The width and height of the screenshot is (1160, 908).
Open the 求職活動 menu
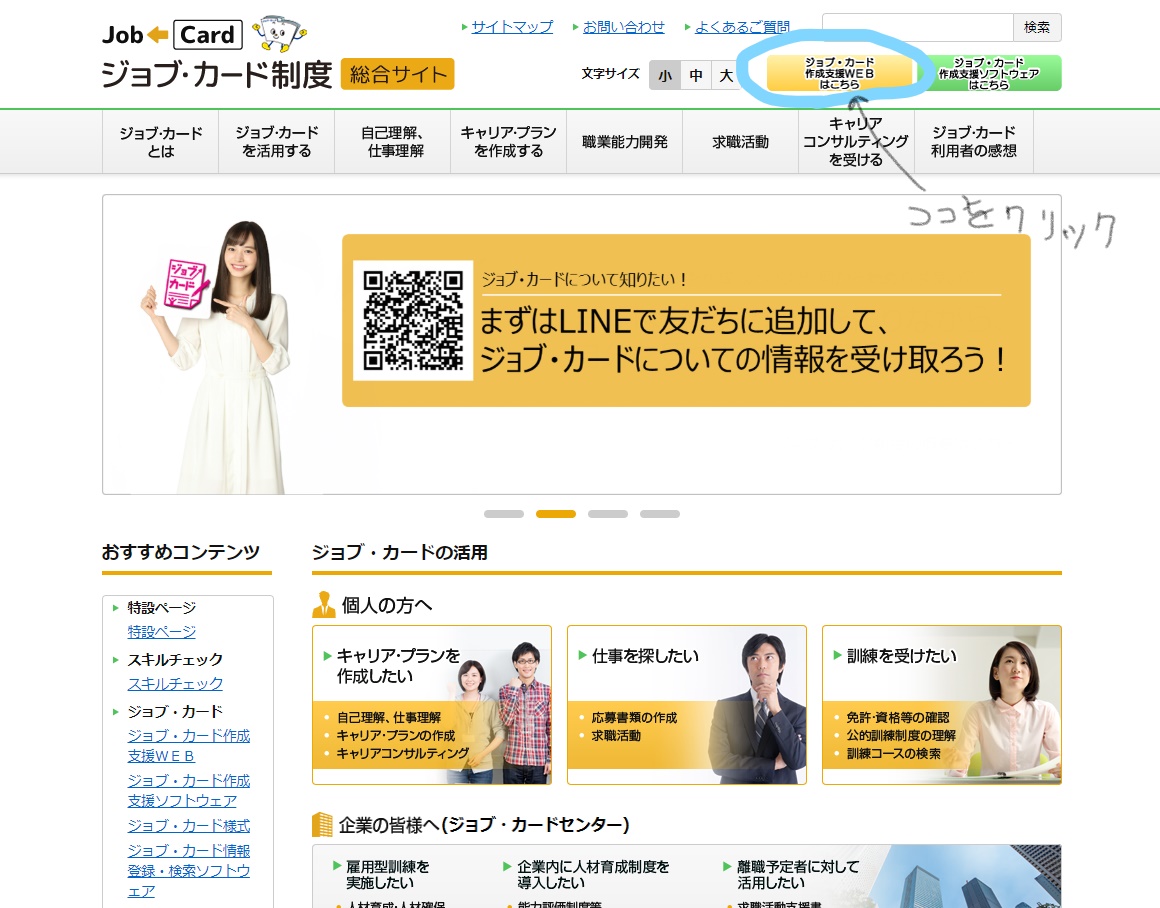coord(741,142)
